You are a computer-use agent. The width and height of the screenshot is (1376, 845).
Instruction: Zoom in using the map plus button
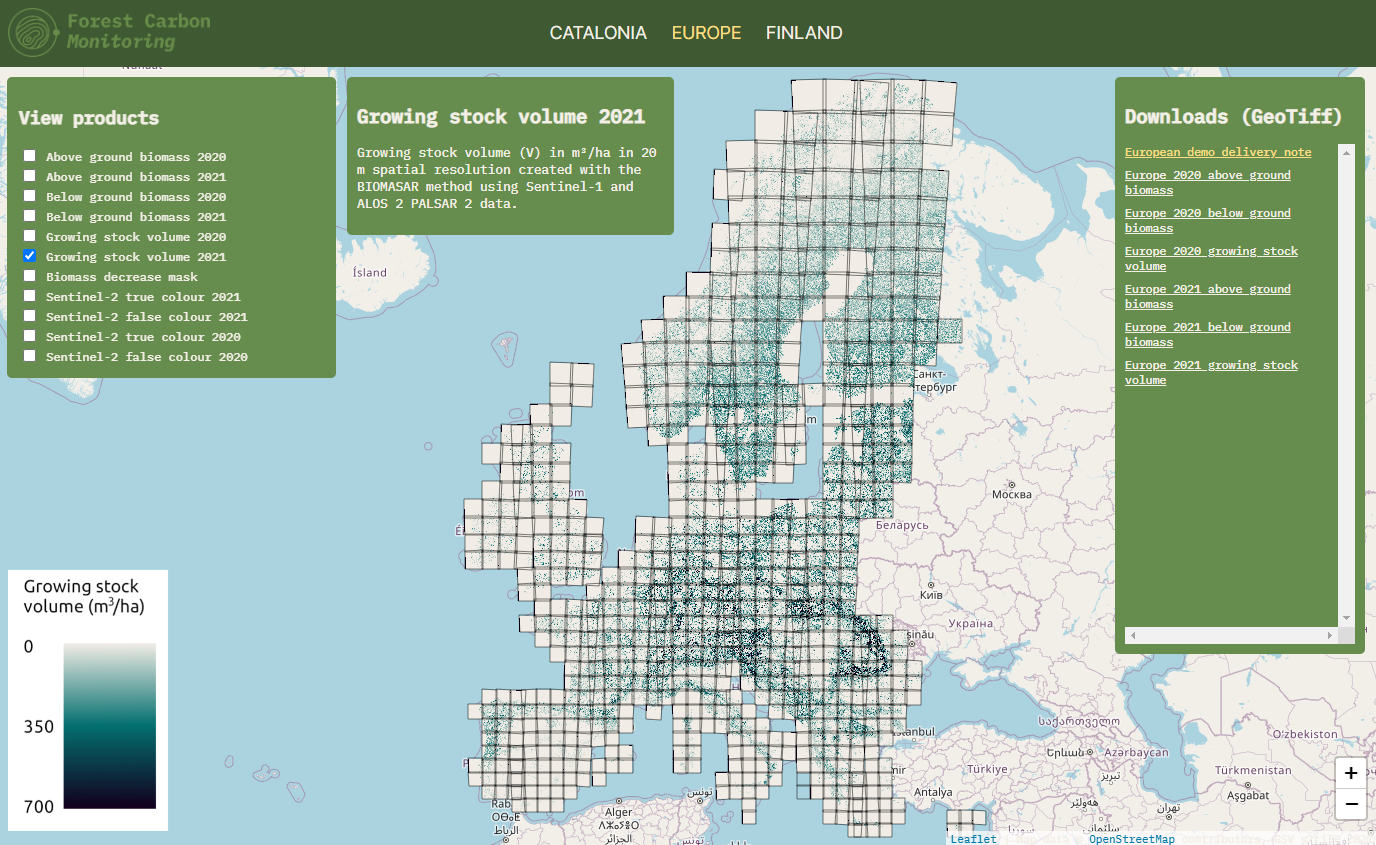coord(1350,773)
